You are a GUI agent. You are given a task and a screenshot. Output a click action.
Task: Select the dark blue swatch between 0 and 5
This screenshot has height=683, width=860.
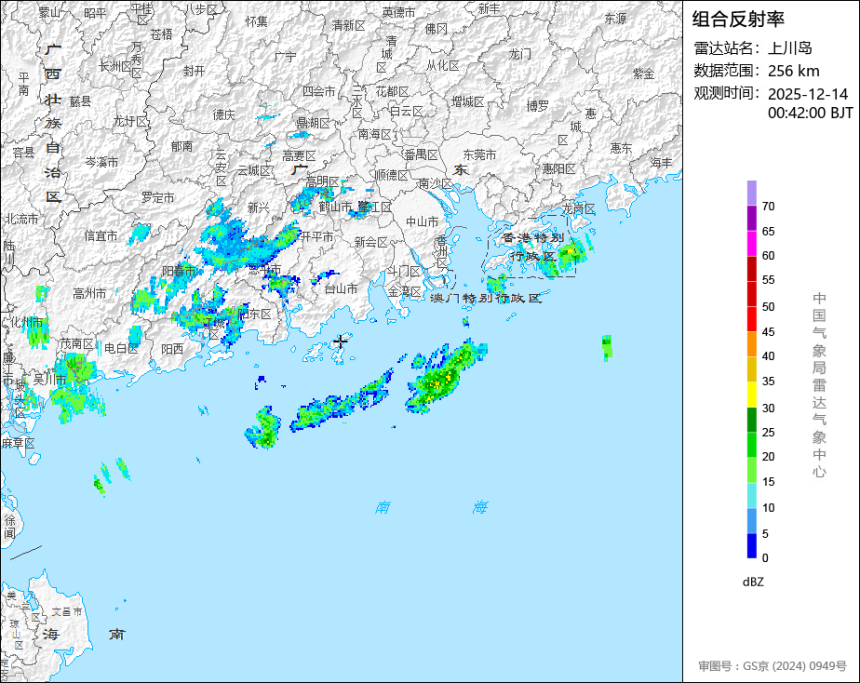point(751,546)
